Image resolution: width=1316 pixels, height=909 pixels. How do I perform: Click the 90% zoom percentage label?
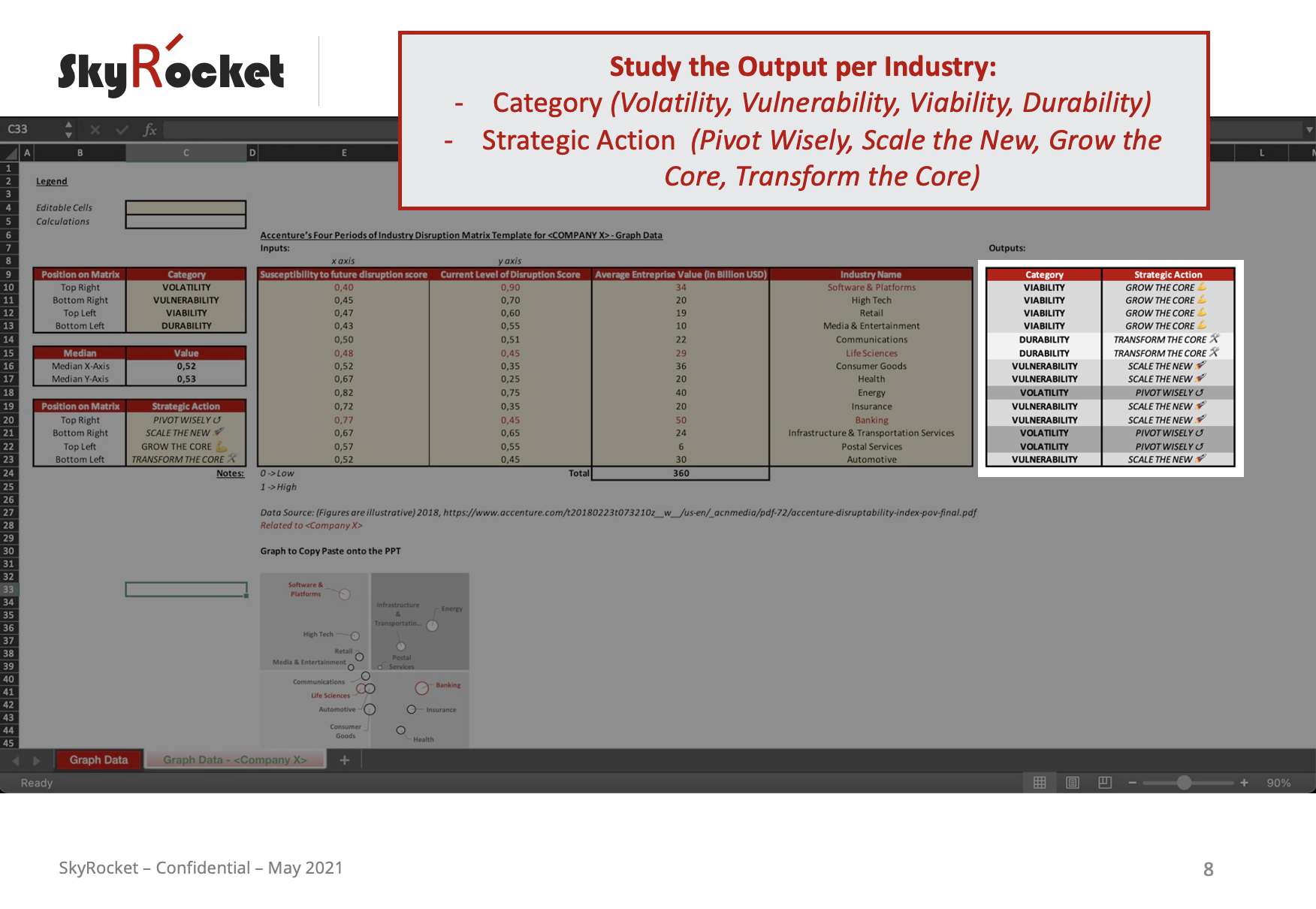coord(1277,782)
